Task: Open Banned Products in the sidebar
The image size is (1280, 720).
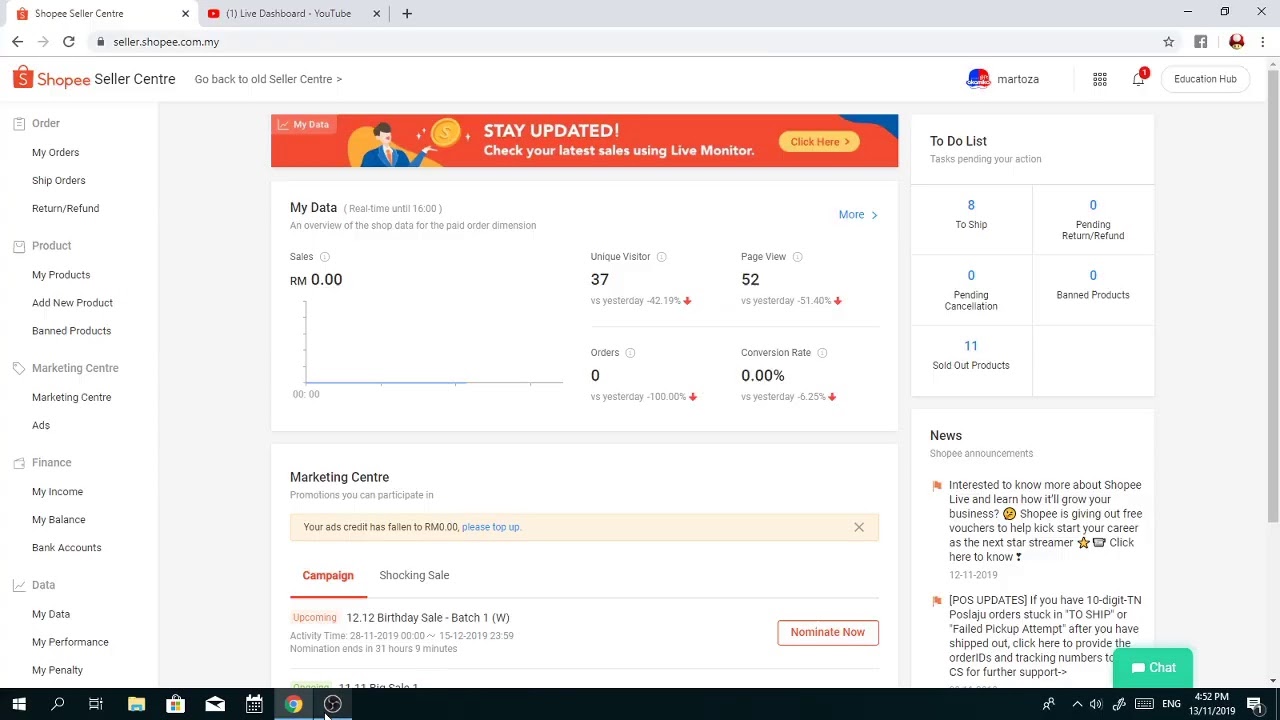Action: [x=71, y=331]
